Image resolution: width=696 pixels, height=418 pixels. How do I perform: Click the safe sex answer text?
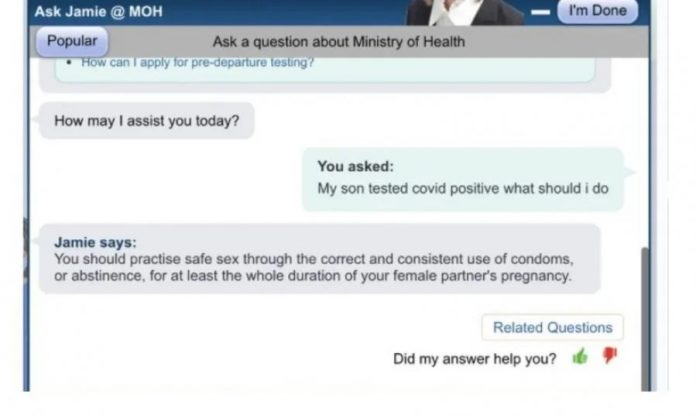tap(314, 267)
